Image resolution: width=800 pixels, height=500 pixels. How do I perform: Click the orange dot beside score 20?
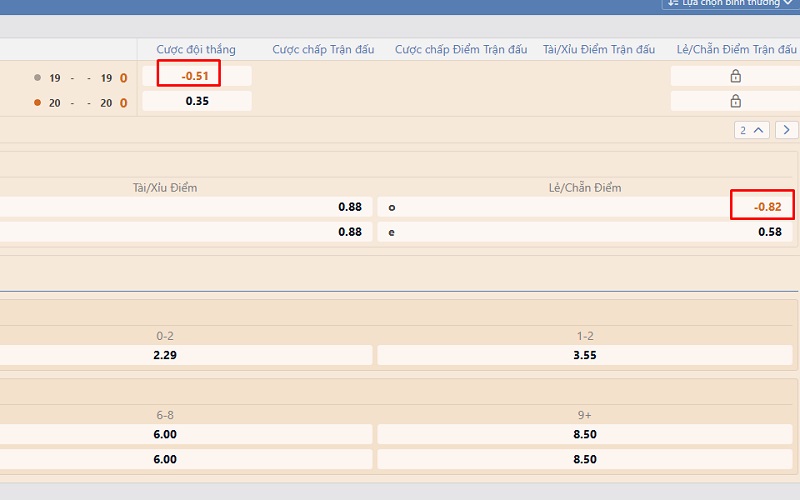(x=38, y=102)
